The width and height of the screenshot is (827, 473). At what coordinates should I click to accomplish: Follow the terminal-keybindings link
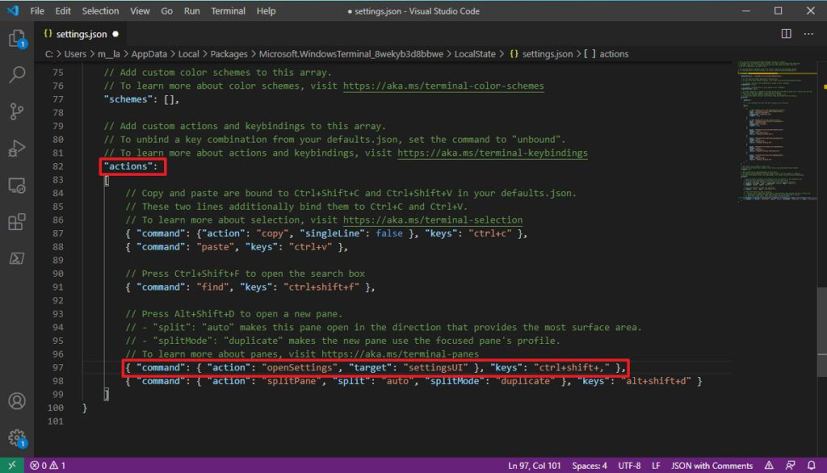[492, 153]
